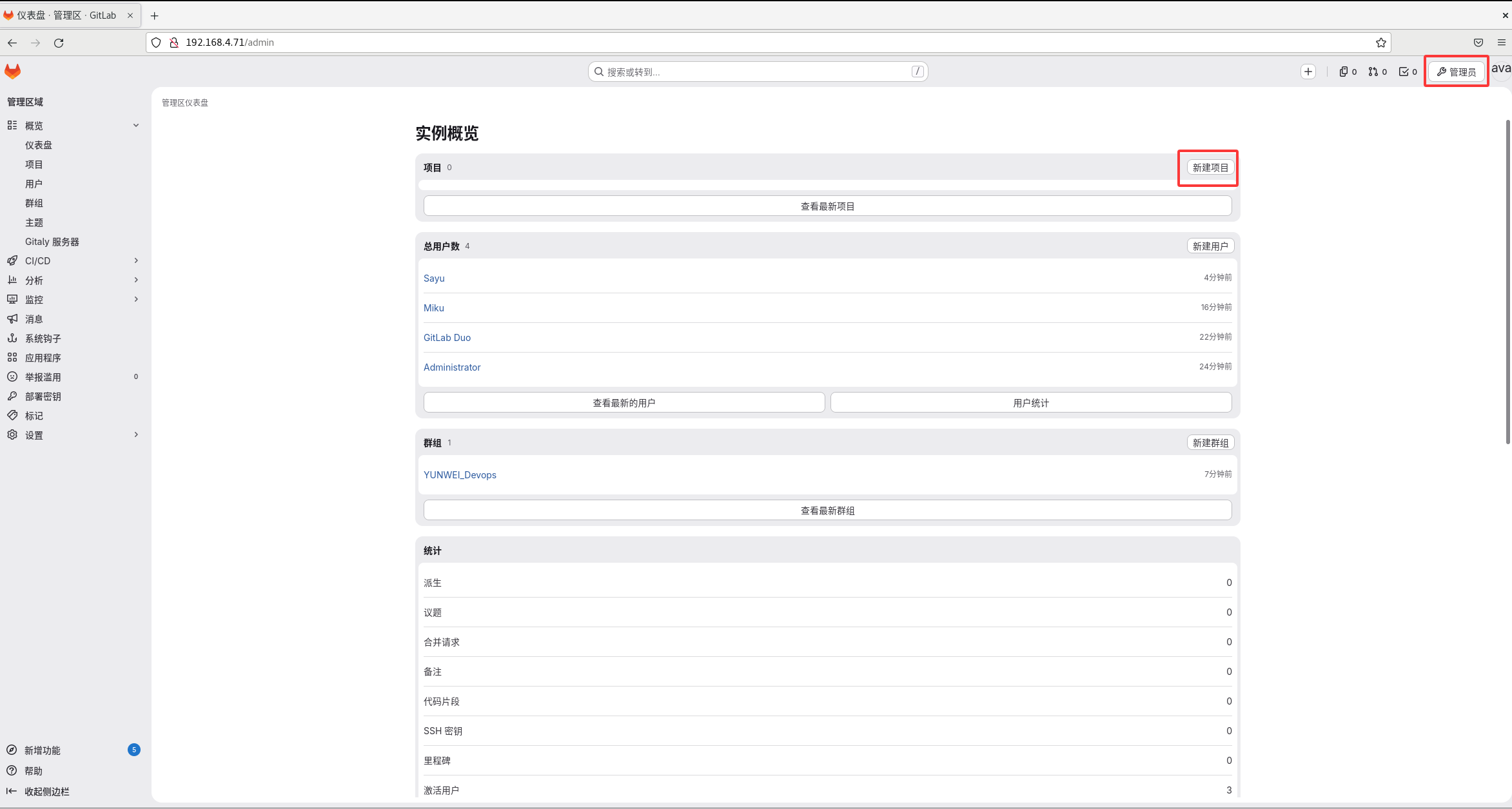Open assigned issues counter icon
This screenshot has width=1512, height=809.
(1348, 72)
